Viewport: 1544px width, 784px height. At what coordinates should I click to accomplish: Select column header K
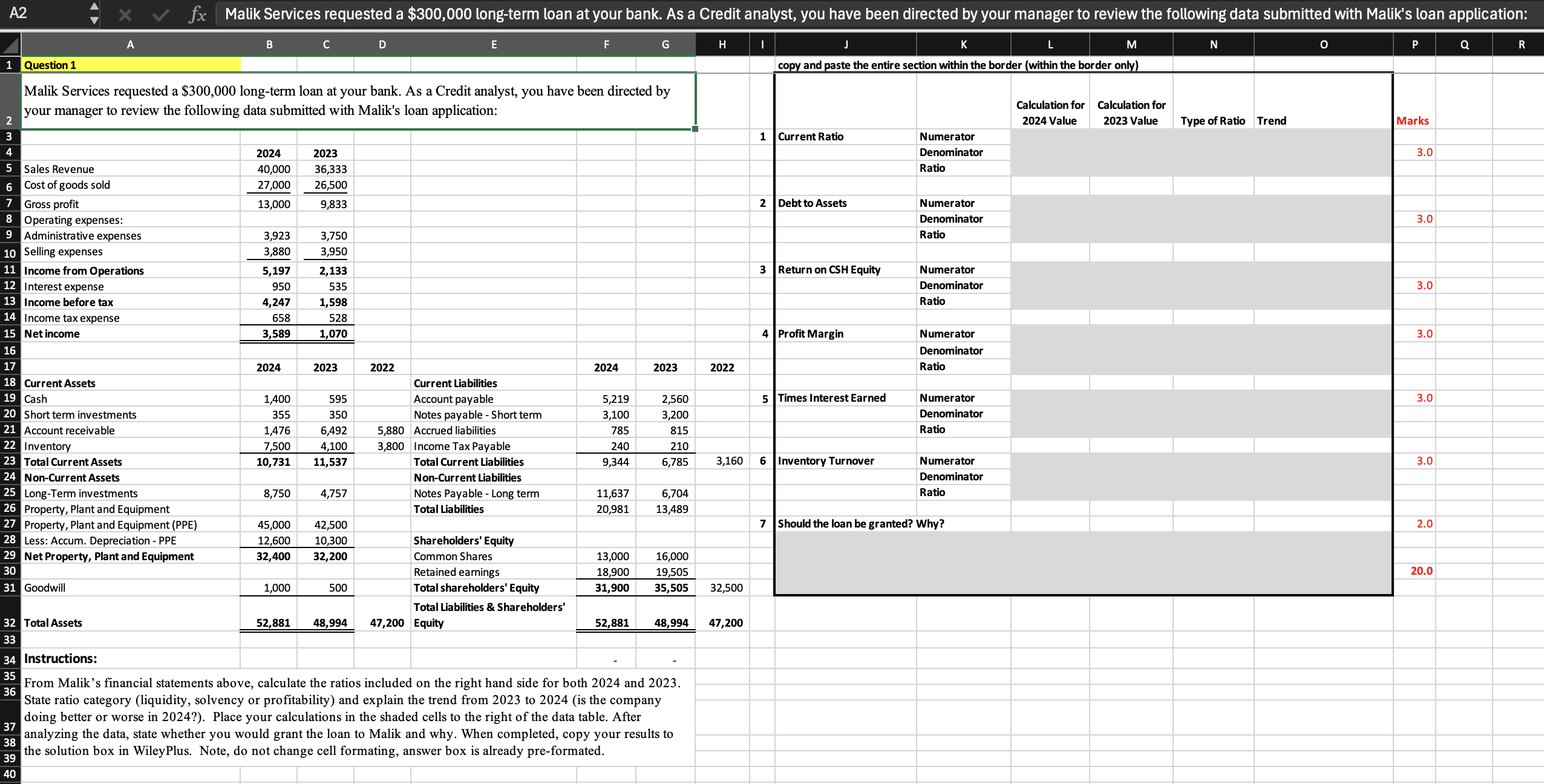pyautogui.click(x=963, y=44)
